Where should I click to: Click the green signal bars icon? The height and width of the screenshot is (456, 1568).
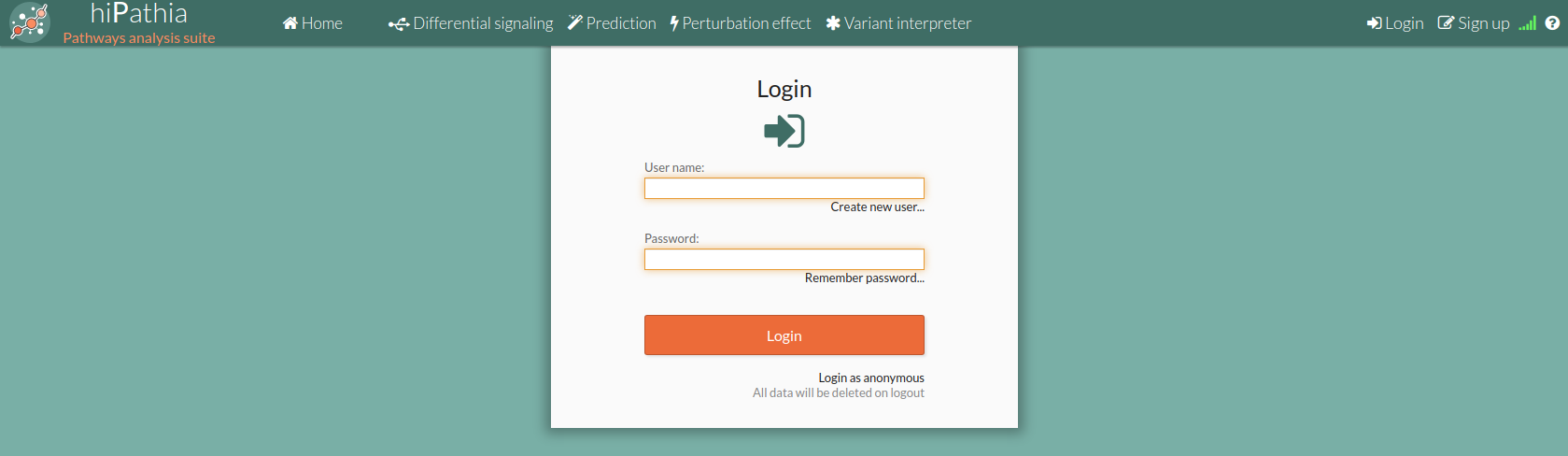[x=1527, y=23]
